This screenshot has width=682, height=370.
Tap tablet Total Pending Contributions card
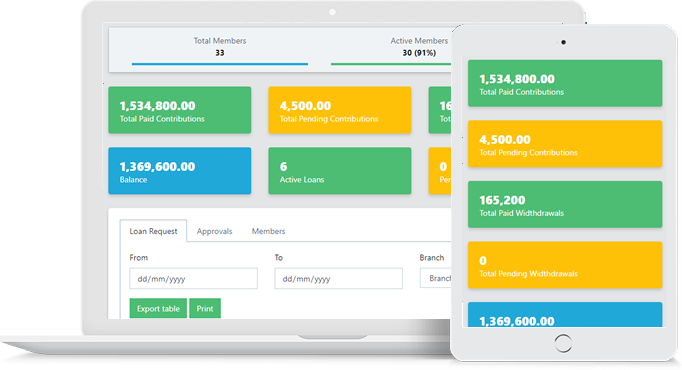[x=565, y=144]
